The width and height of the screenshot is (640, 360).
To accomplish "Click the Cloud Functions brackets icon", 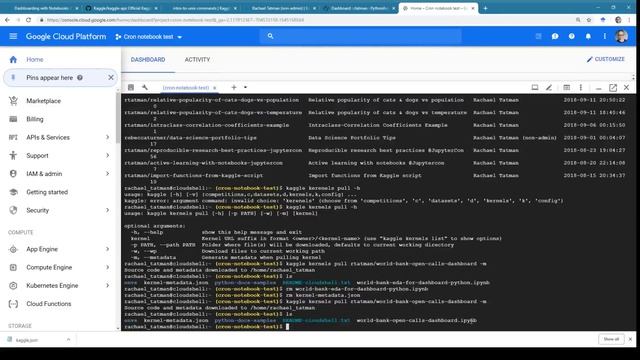I will point(13,304).
